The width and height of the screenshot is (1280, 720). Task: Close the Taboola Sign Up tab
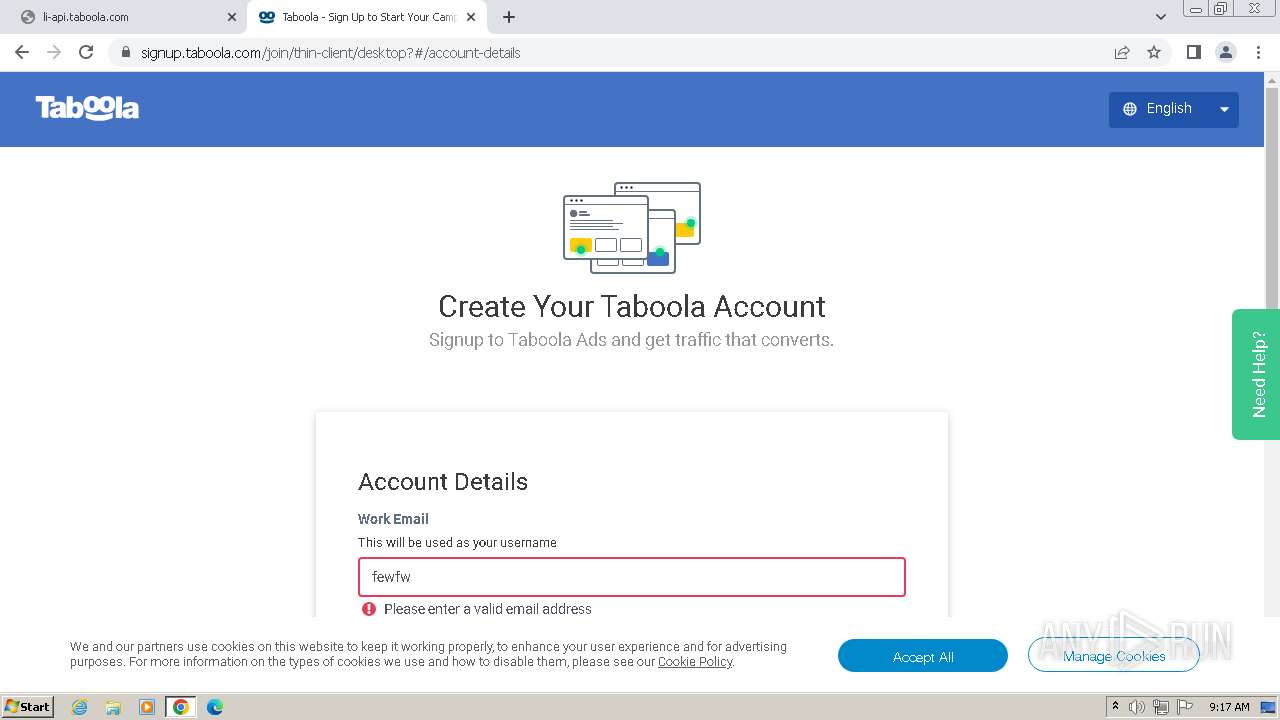pos(471,17)
